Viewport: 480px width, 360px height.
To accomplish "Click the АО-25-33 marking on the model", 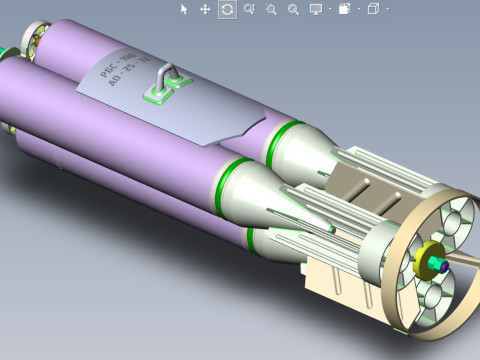I will coord(129,72).
